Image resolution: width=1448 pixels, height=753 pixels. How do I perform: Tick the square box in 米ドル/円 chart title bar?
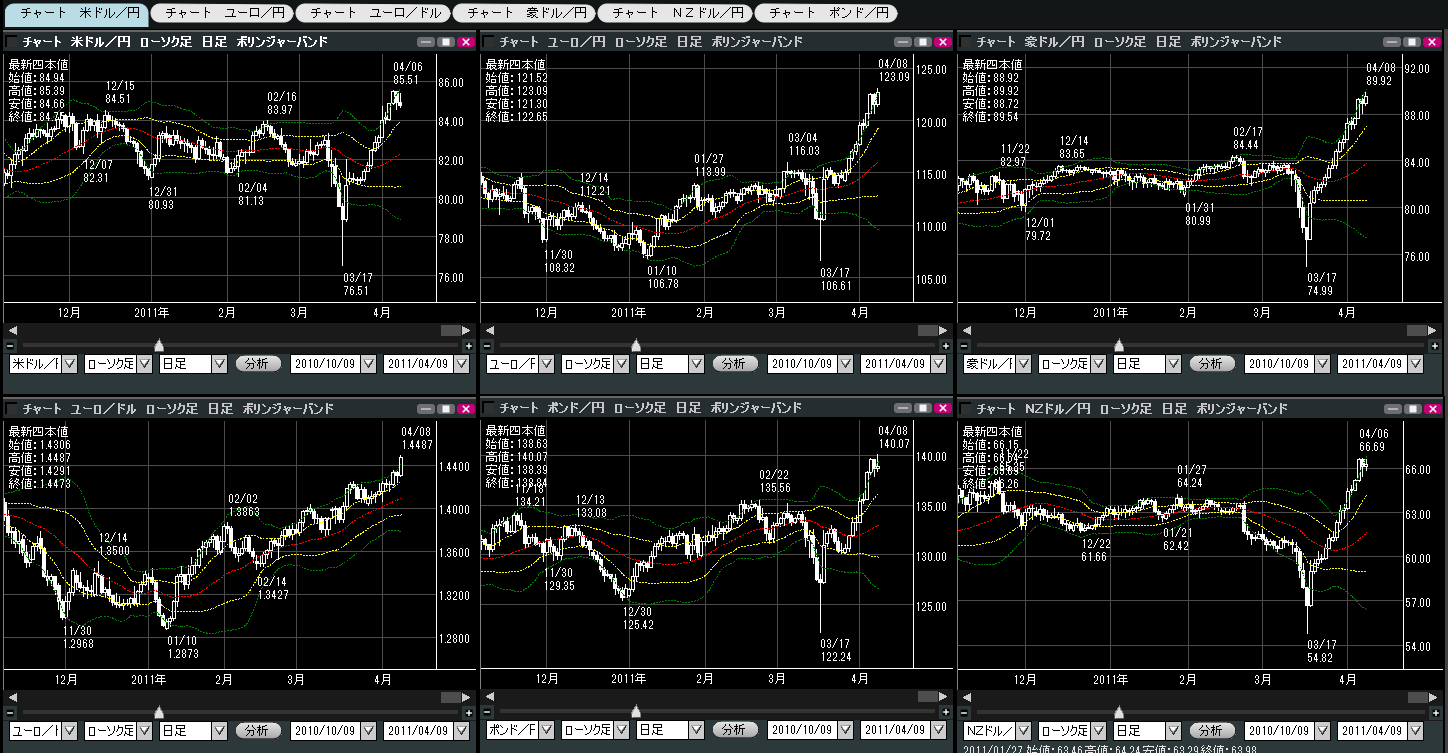[12, 42]
